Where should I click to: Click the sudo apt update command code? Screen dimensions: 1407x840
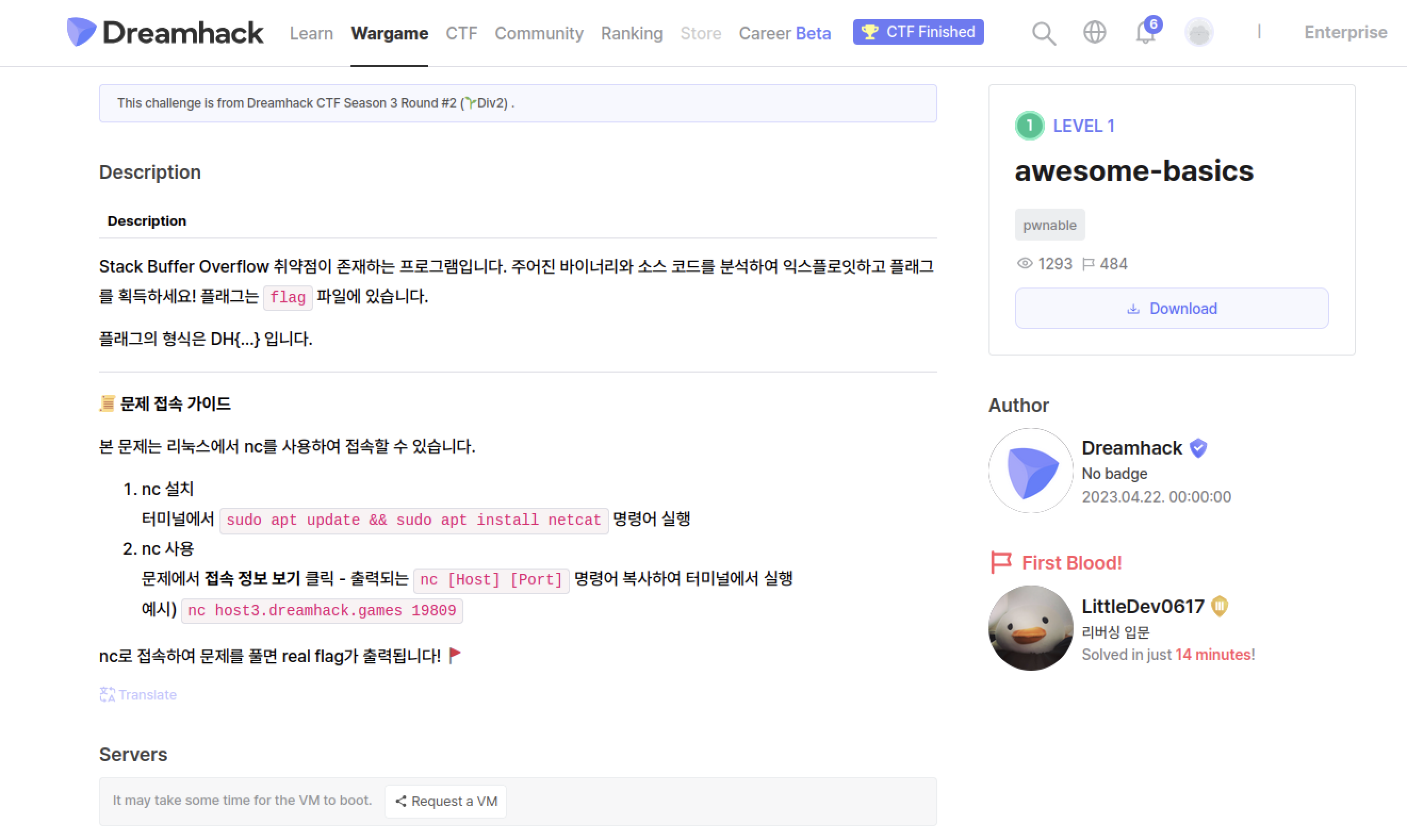click(x=413, y=520)
